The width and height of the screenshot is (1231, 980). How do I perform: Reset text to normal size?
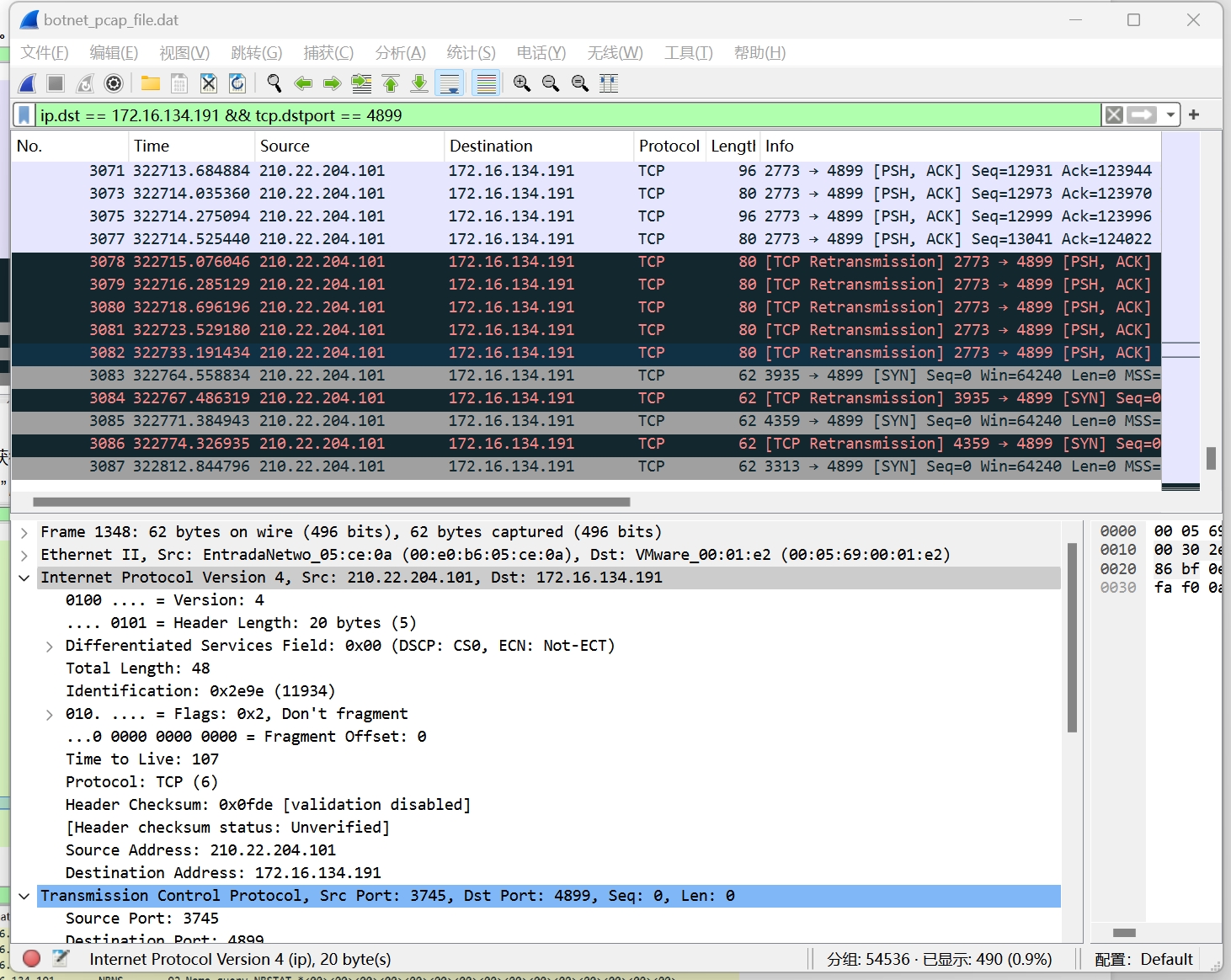(580, 83)
